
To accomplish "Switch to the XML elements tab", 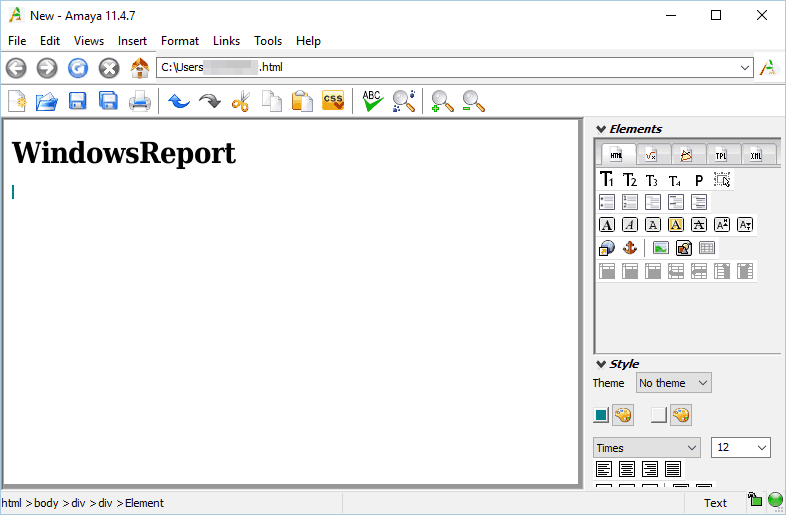I will tap(756, 155).
